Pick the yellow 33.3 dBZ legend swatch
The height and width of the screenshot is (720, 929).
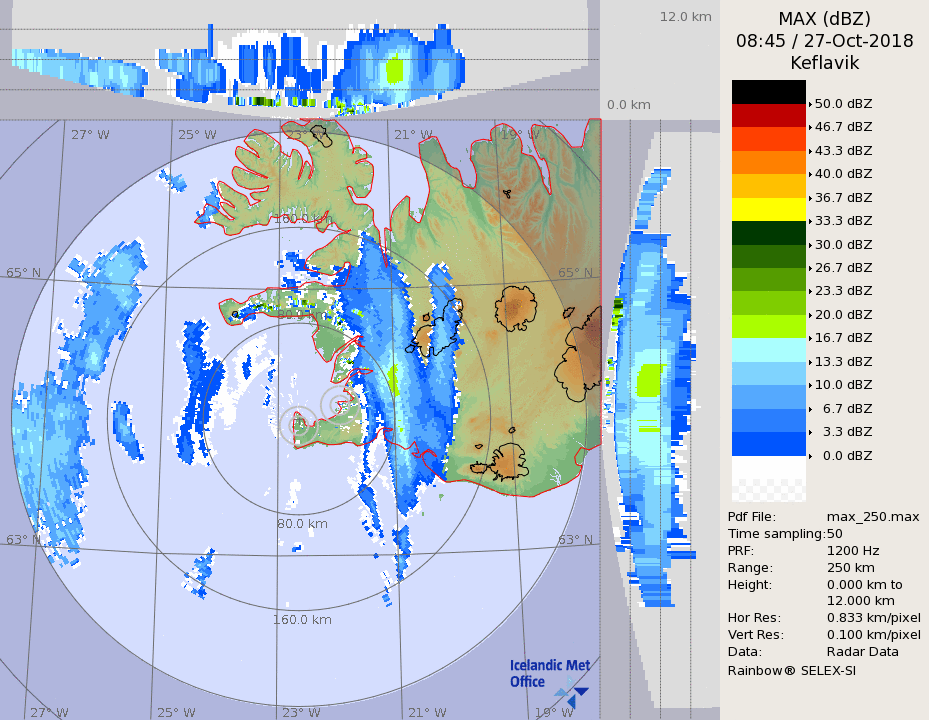(x=768, y=209)
